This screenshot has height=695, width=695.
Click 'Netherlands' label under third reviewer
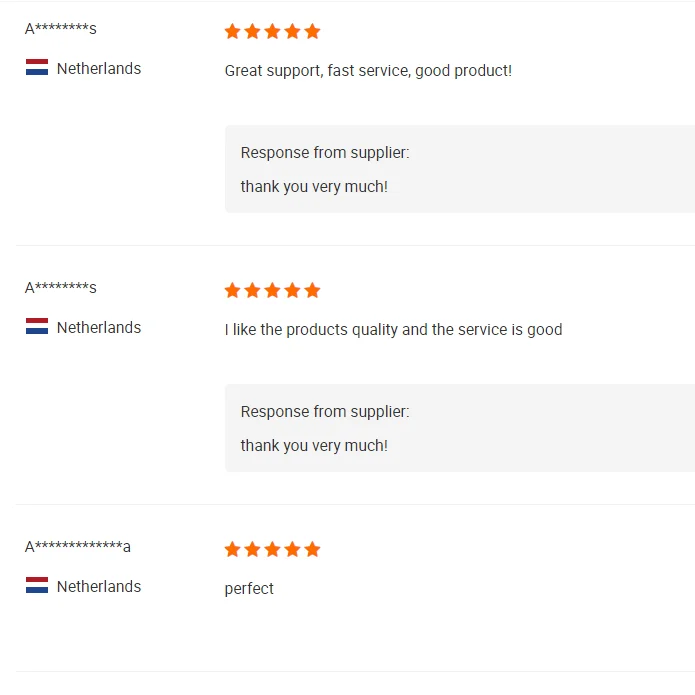click(98, 587)
